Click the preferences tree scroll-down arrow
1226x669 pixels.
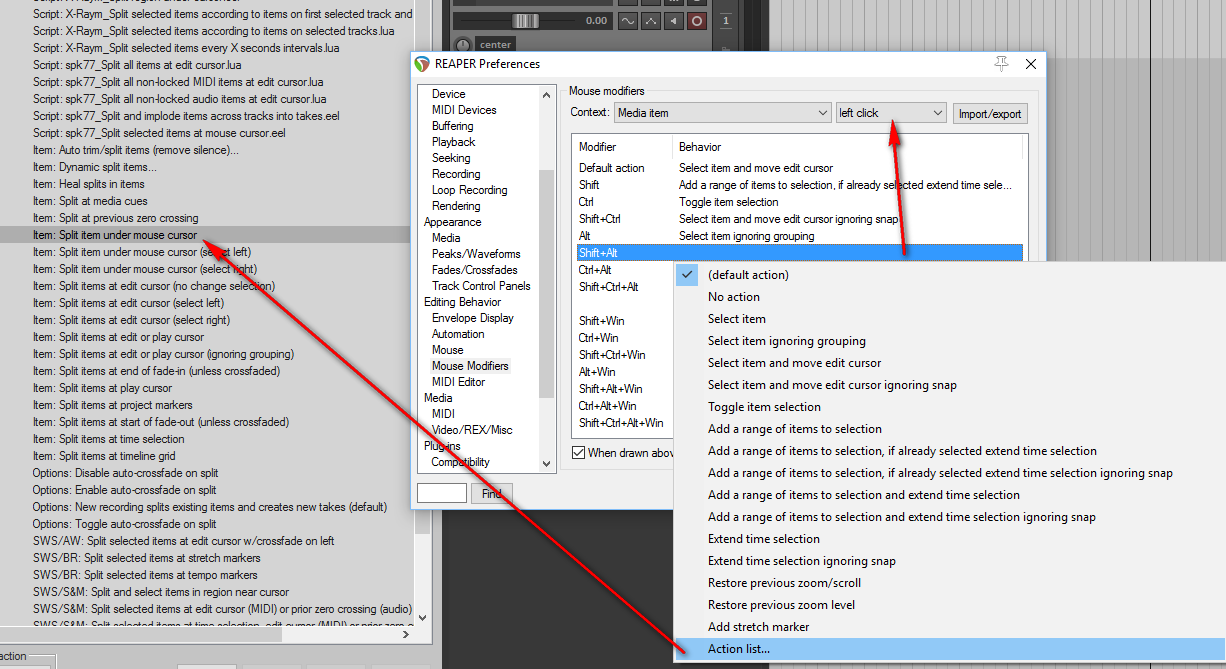coord(546,463)
